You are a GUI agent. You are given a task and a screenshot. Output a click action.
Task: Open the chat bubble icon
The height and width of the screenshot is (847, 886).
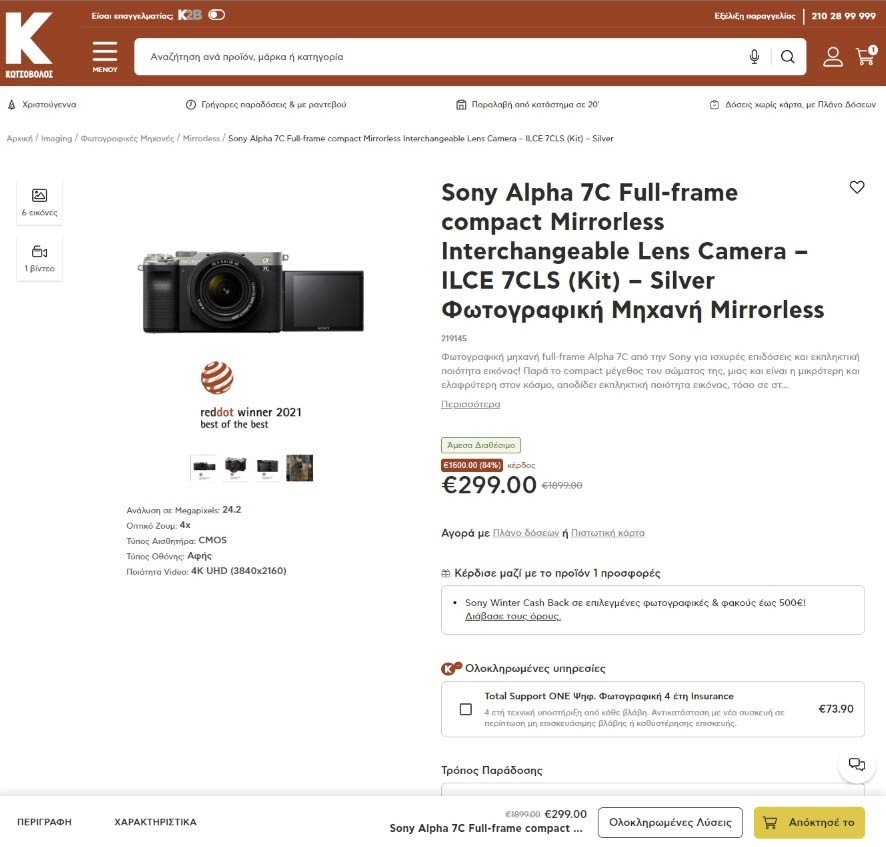click(x=856, y=763)
